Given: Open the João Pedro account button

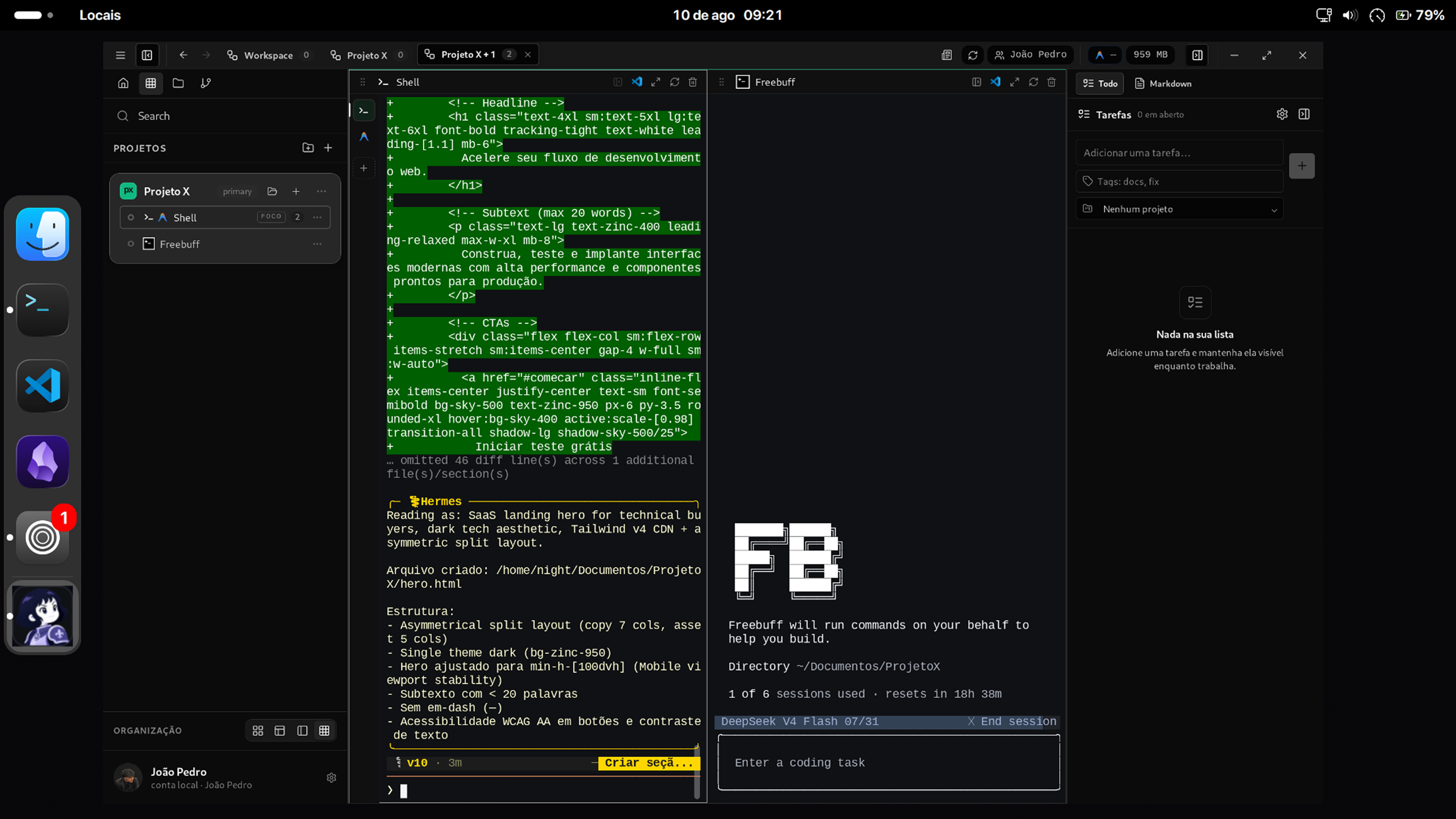Looking at the screenshot, I should click(1031, 55).
